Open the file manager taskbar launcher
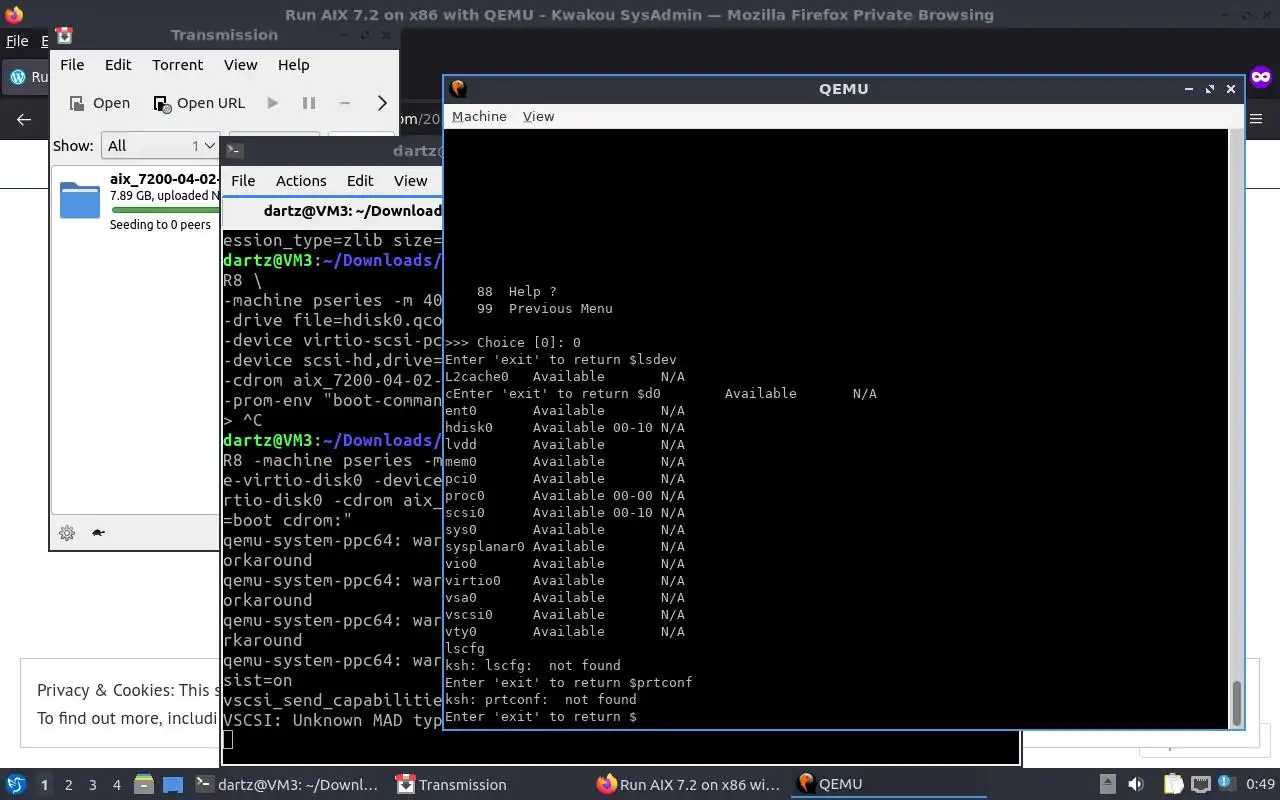 144,785
